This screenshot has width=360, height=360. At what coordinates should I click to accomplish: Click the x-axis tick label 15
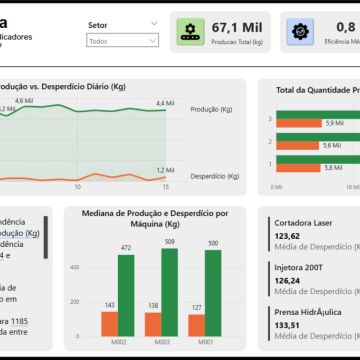coord(166,187)
